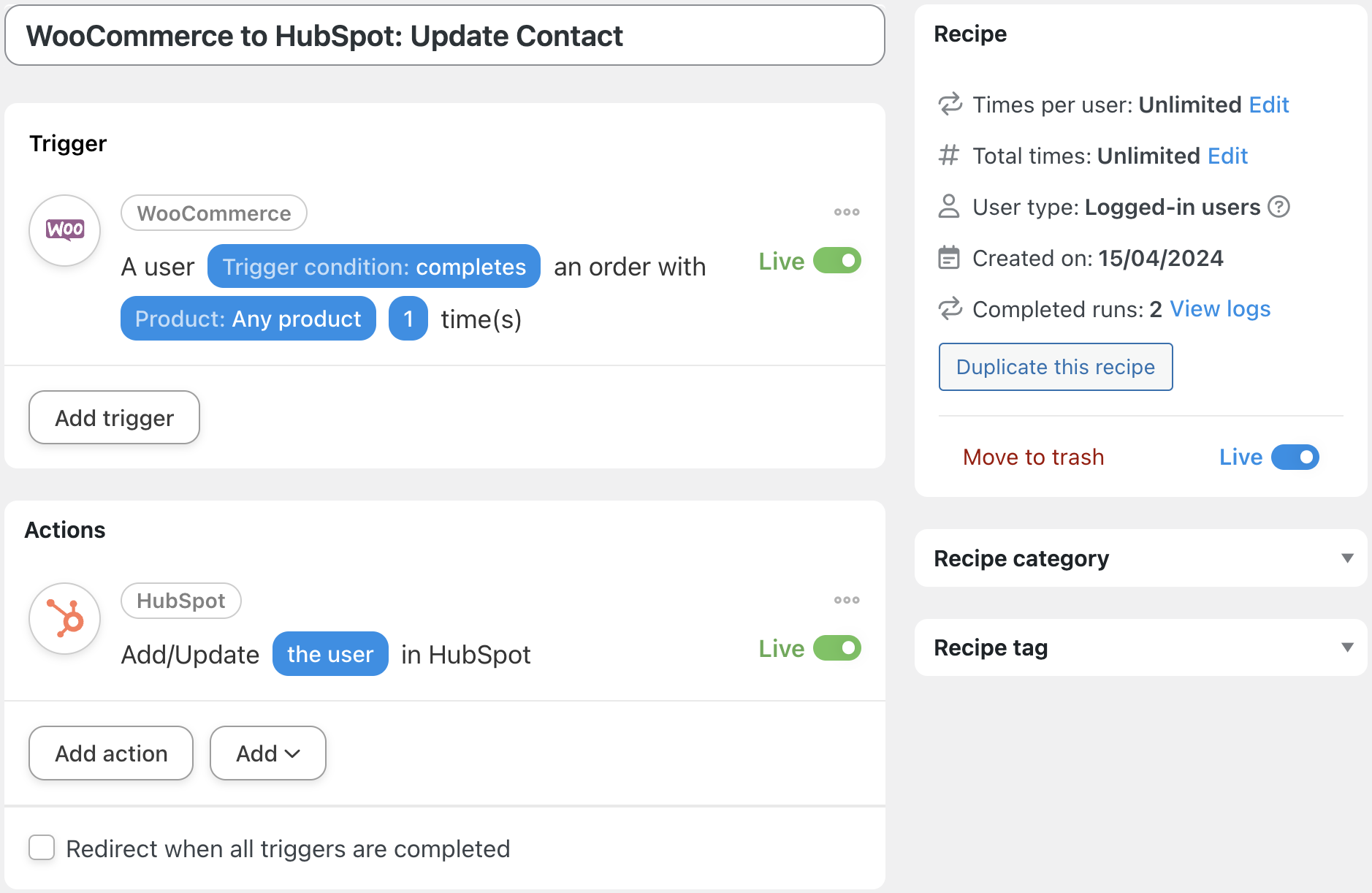Click the Times per user loop icon
This screenshot has width=1372, height=893.
click(950, 104)
